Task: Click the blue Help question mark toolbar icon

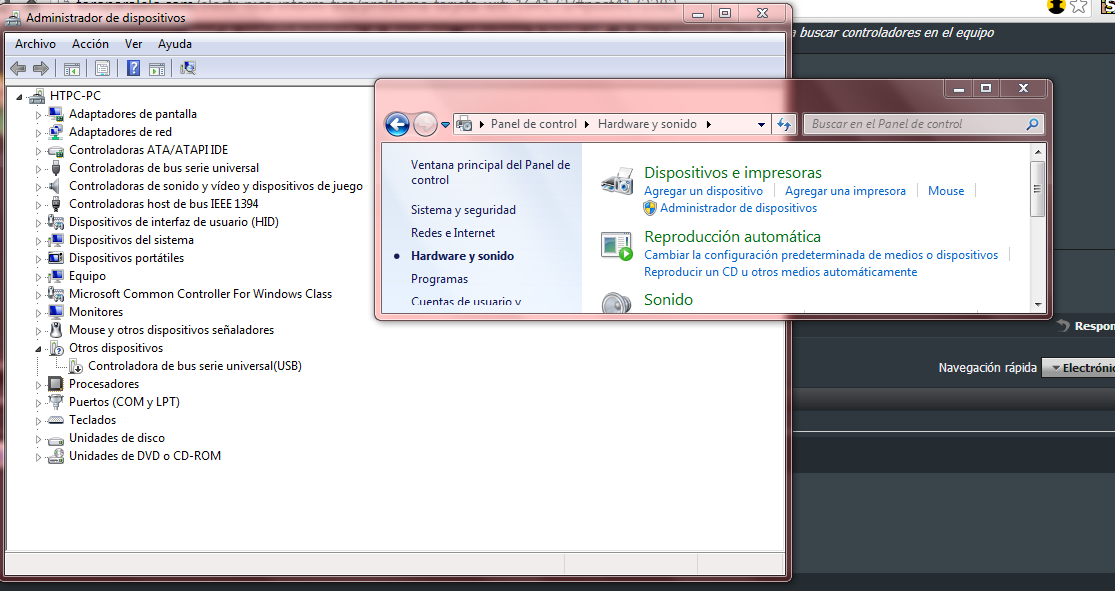Action: 133,68
